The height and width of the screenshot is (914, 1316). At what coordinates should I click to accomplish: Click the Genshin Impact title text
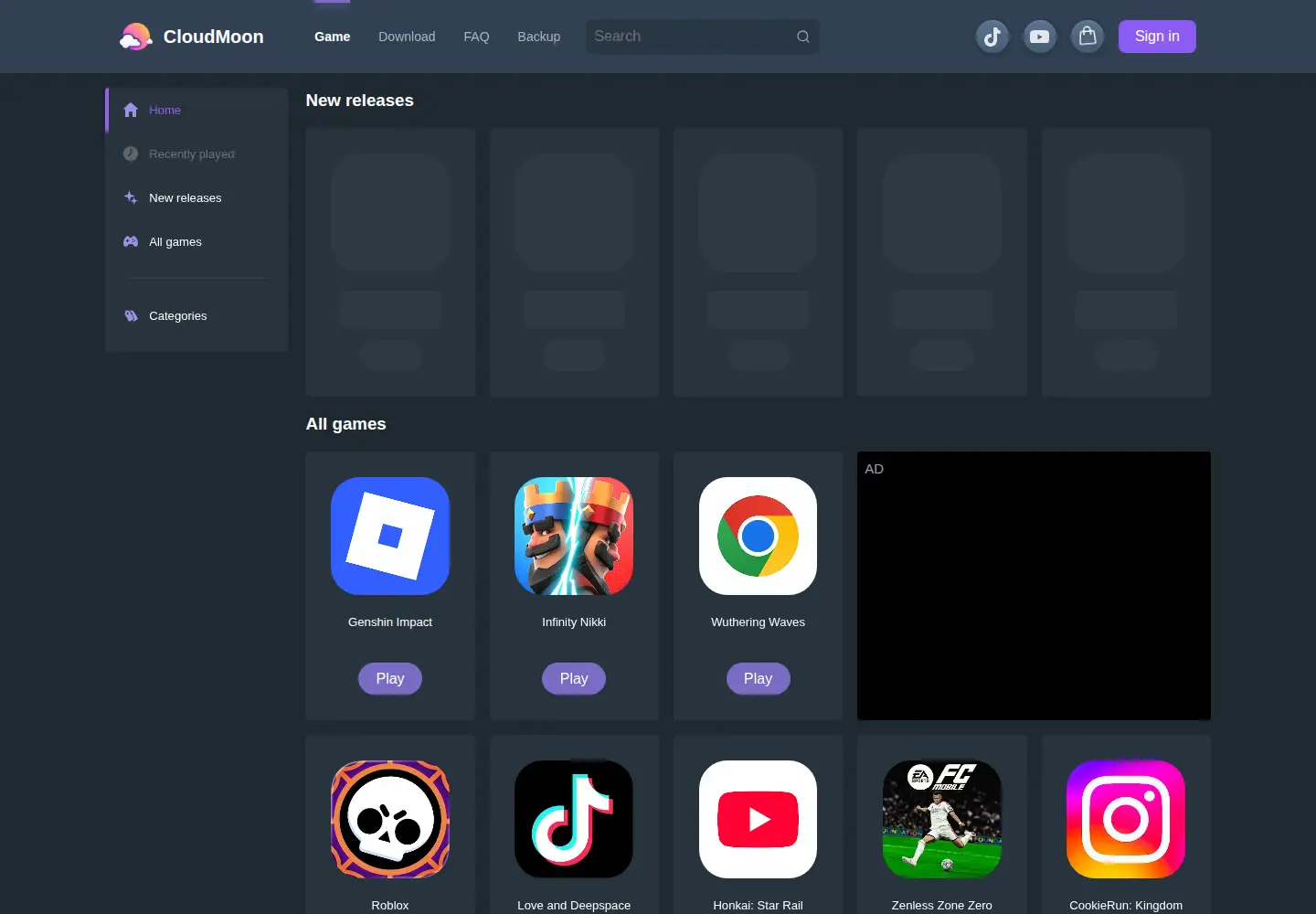click(390, 622)
